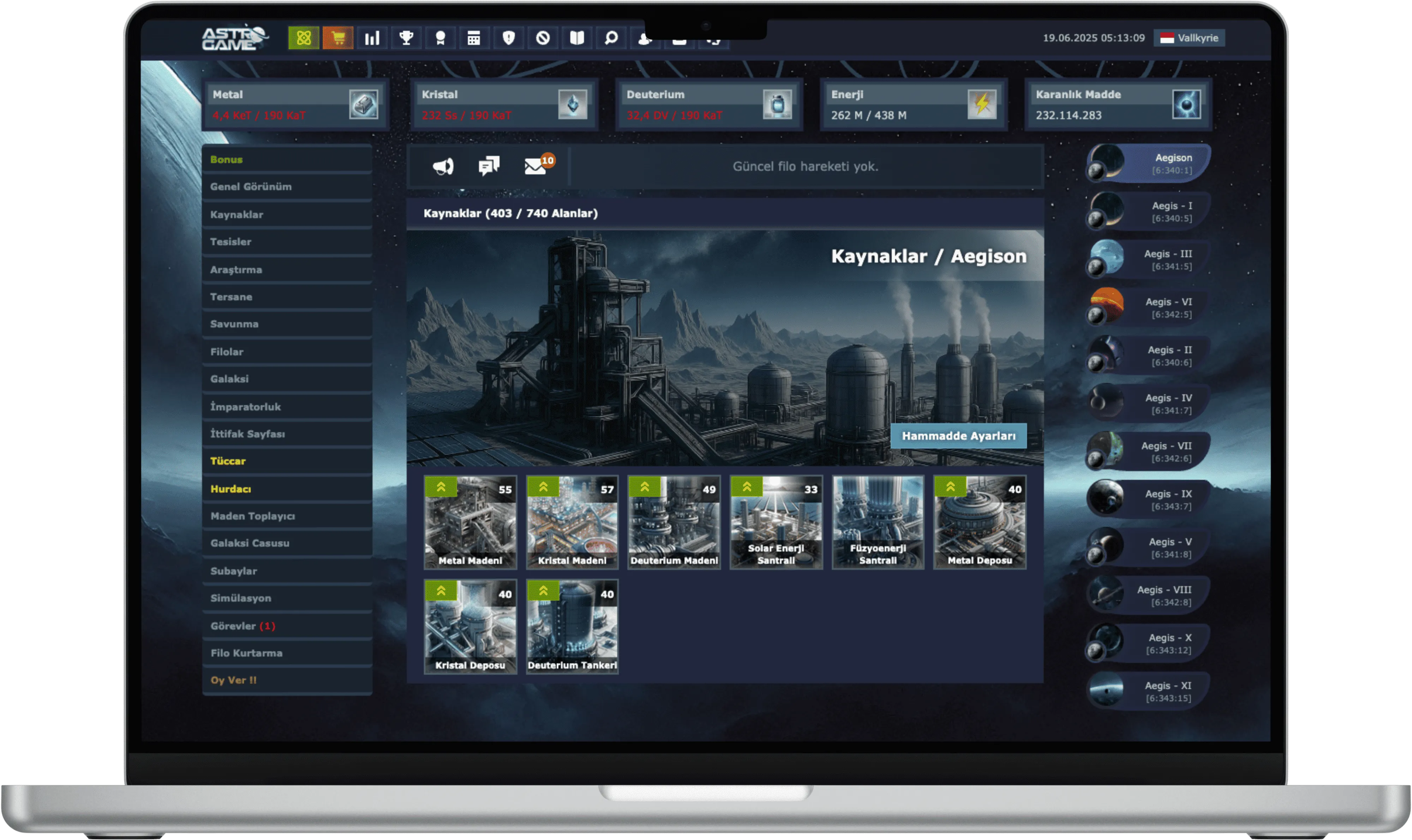Open the trophy rankings icon
This screenshot has height=840, width=1412.
[406, 38]
